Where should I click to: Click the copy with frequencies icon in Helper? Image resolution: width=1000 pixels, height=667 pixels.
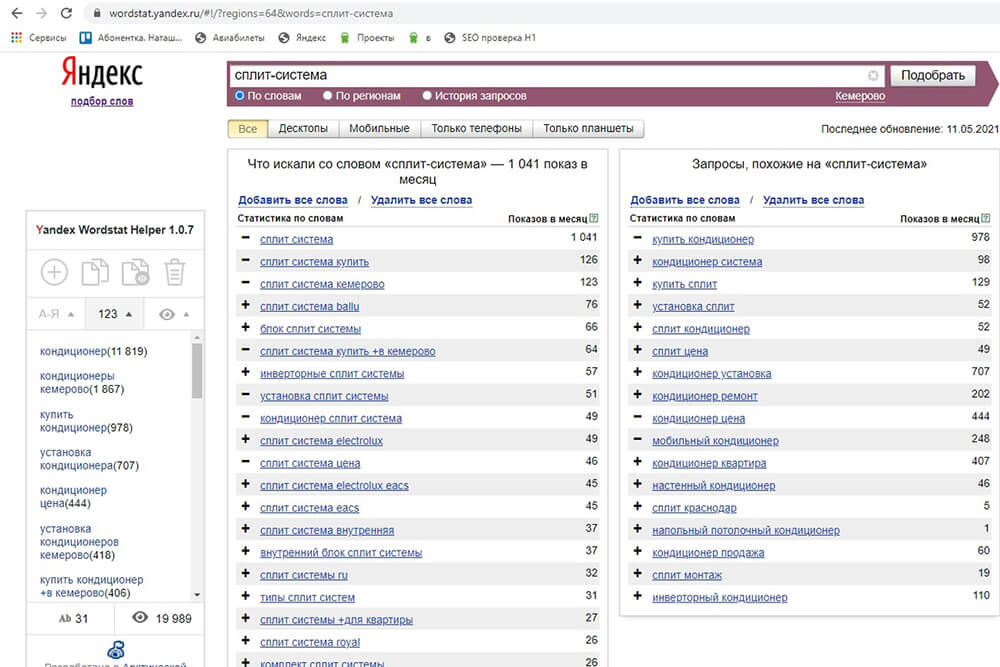pyautogui.click(x=134, y=272)
